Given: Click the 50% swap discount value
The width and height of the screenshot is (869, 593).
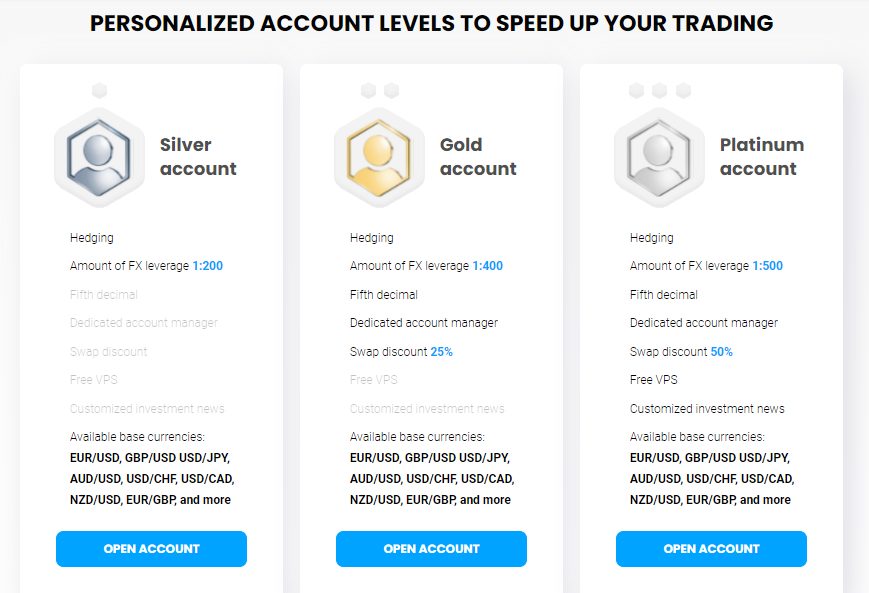Looking at the screenshot, I should (721, 352).
